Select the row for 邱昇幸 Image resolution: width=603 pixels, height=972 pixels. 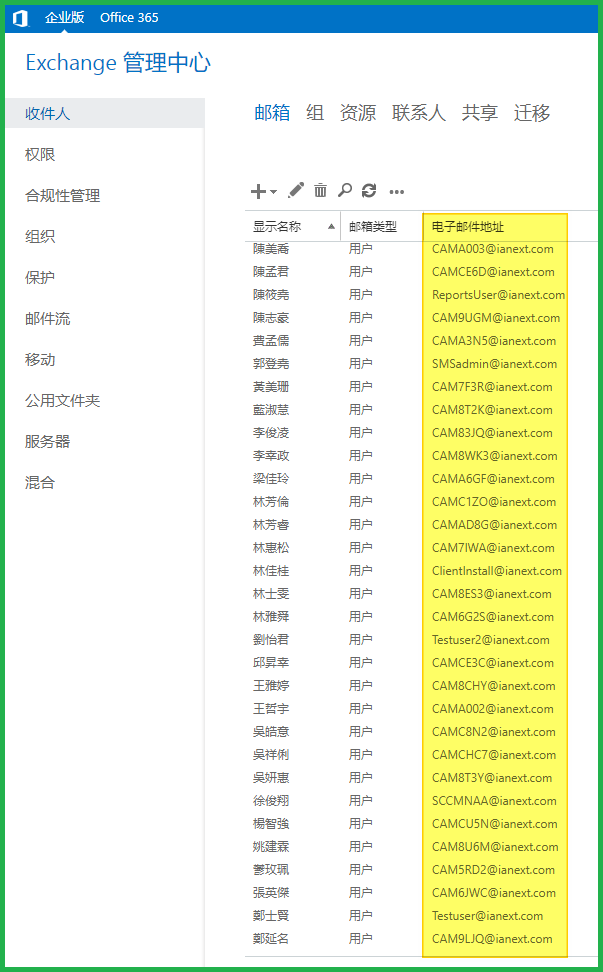421,663
